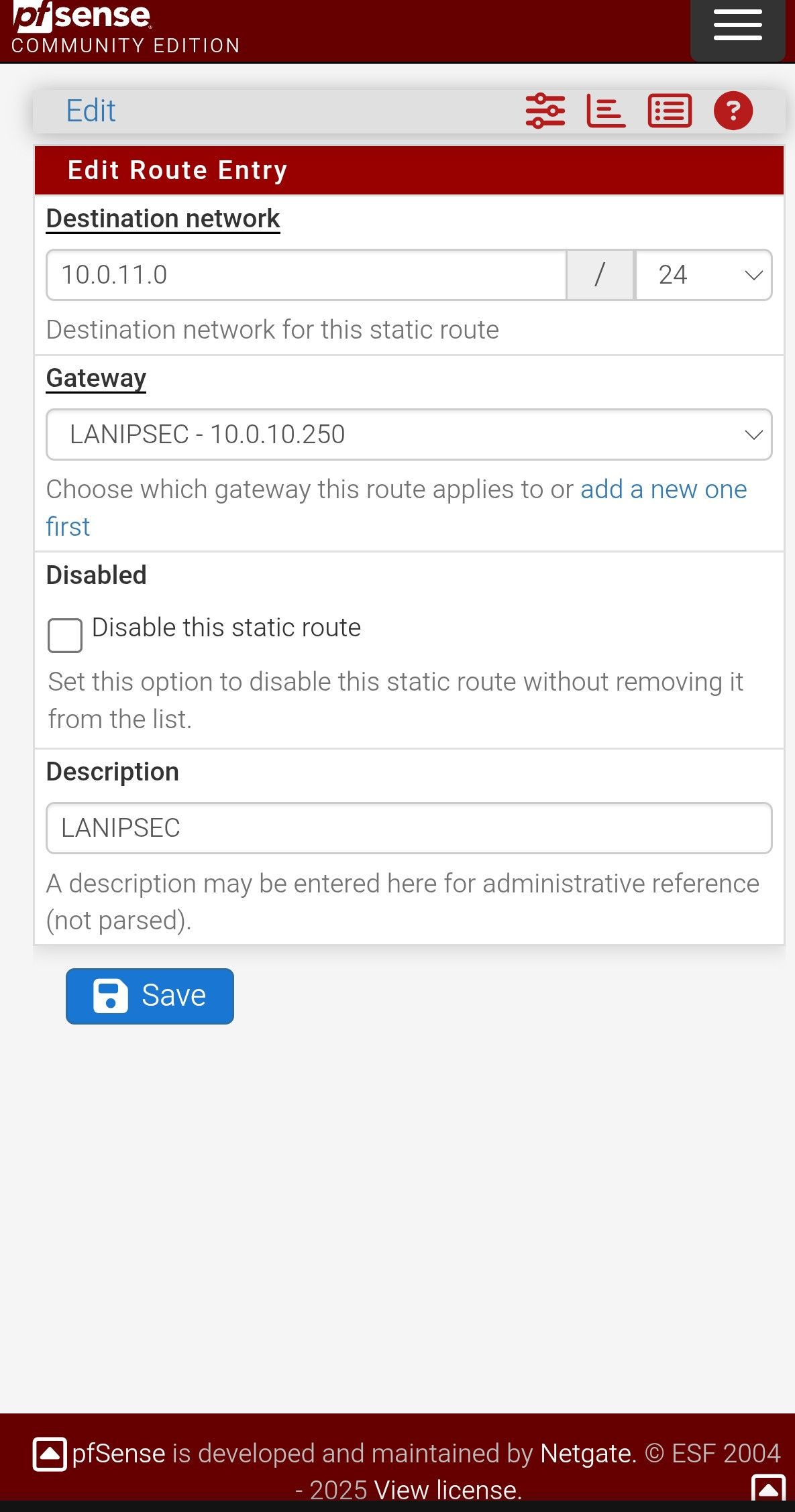Click the pfSense logo in the header
Screen dimensions: 795x1512
(x=83, y=19)
